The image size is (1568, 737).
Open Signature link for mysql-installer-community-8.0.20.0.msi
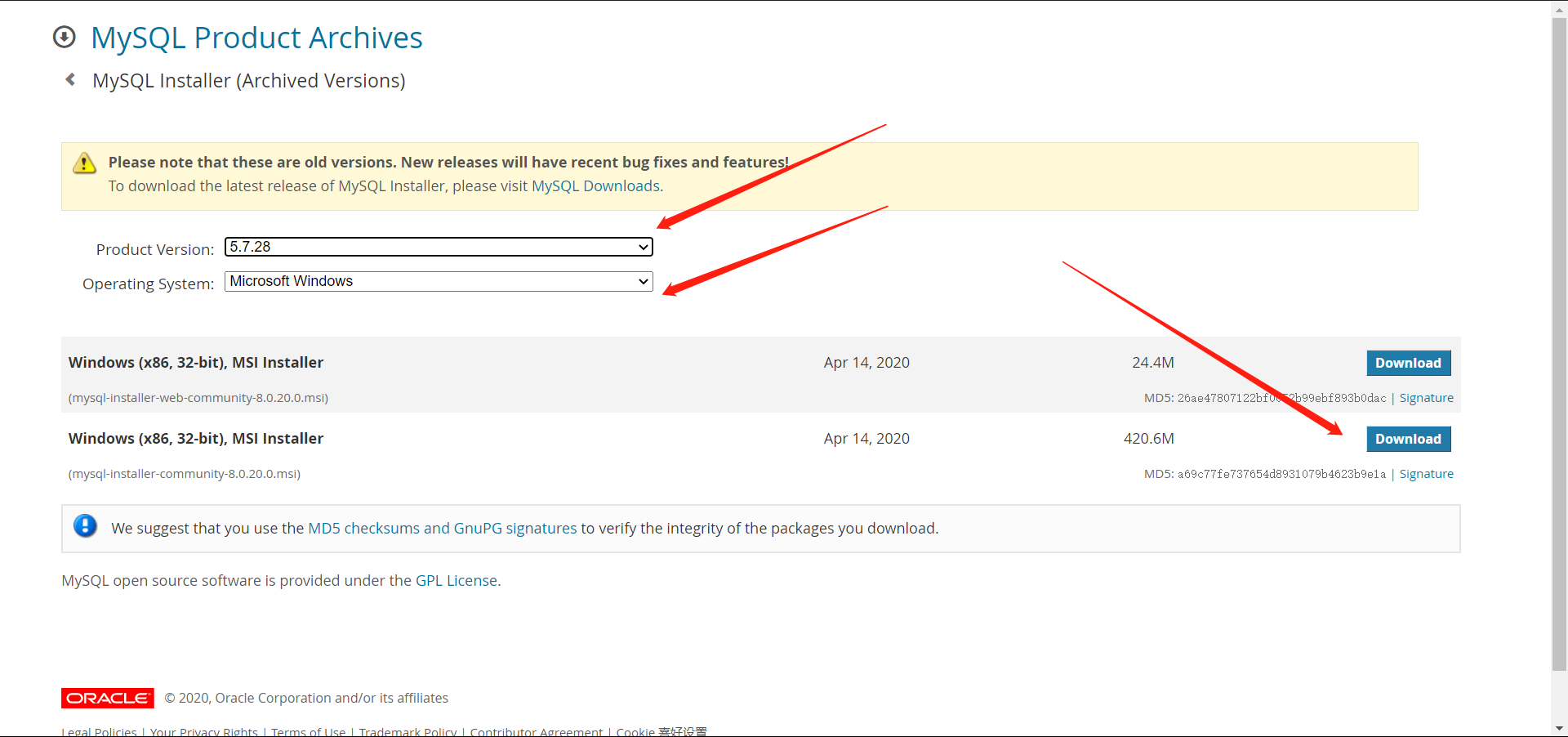[1426, 474]
